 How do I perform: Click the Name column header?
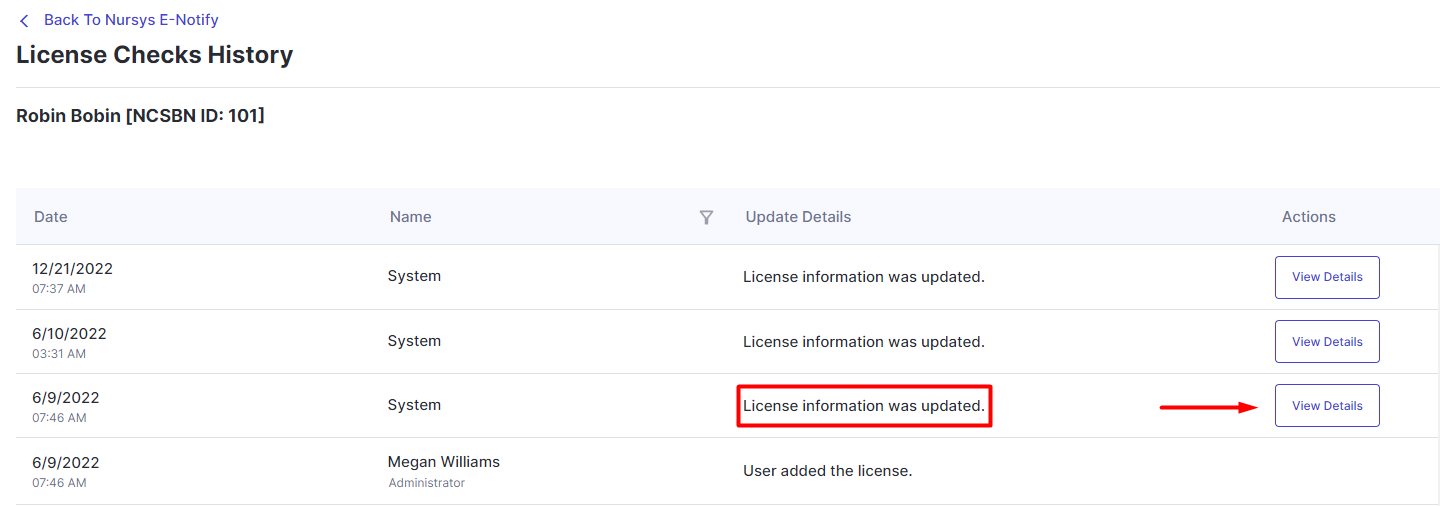(410, 217)
